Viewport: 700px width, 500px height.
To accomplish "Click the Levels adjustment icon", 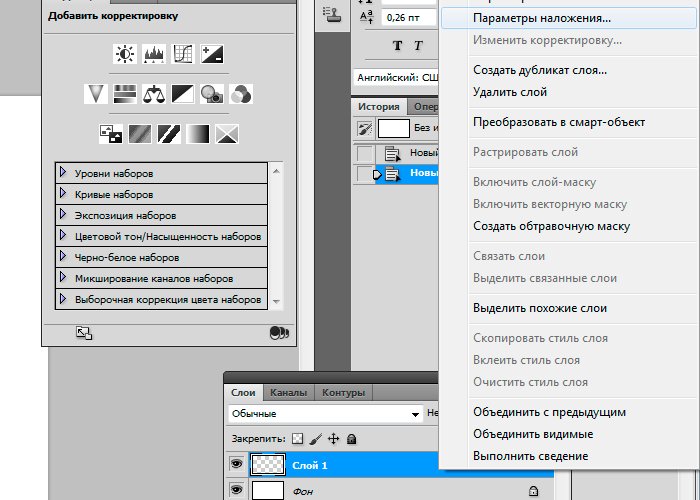I will tap(154, 54).
